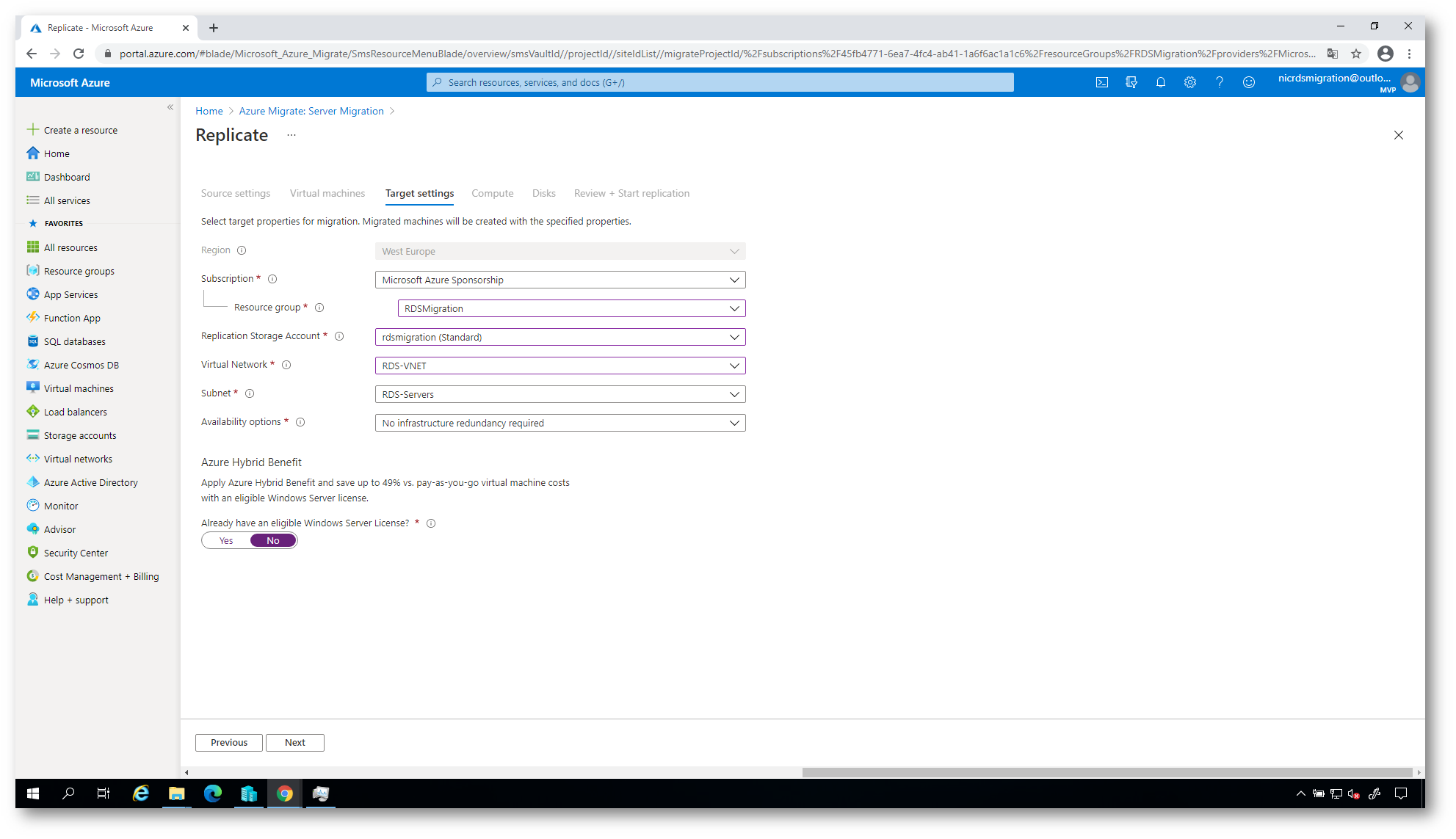Reload the browser page
1456x839 pixels.
tap(79, 54)
